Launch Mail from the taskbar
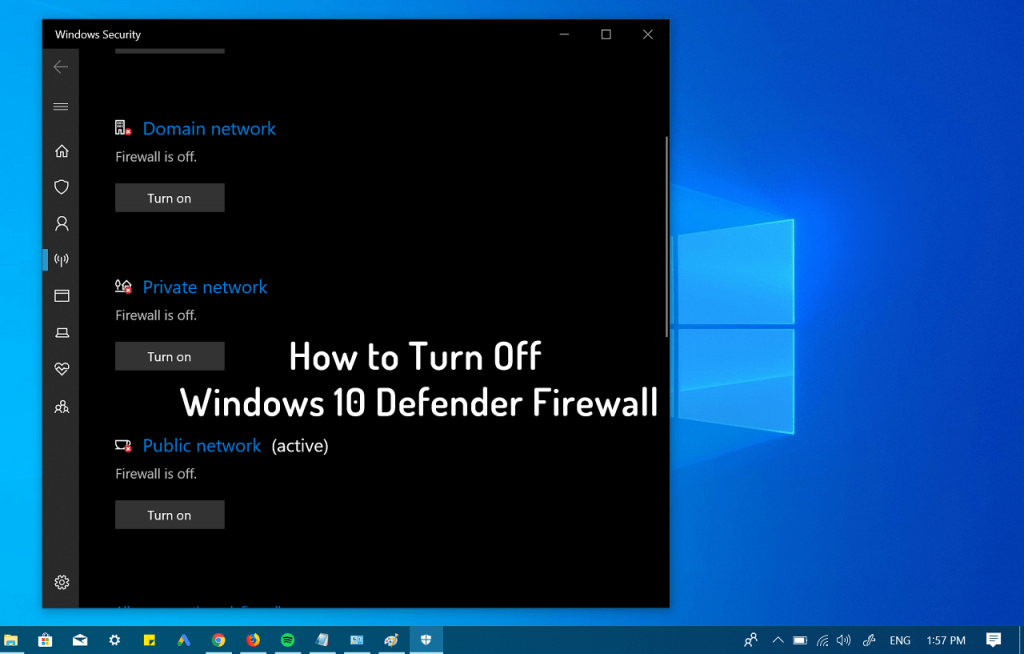This screenshot has width=1024, height=654. (80, 640)
